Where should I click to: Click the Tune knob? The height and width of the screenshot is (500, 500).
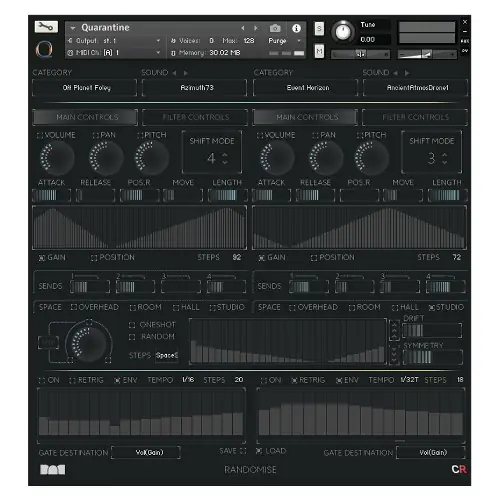343,32
